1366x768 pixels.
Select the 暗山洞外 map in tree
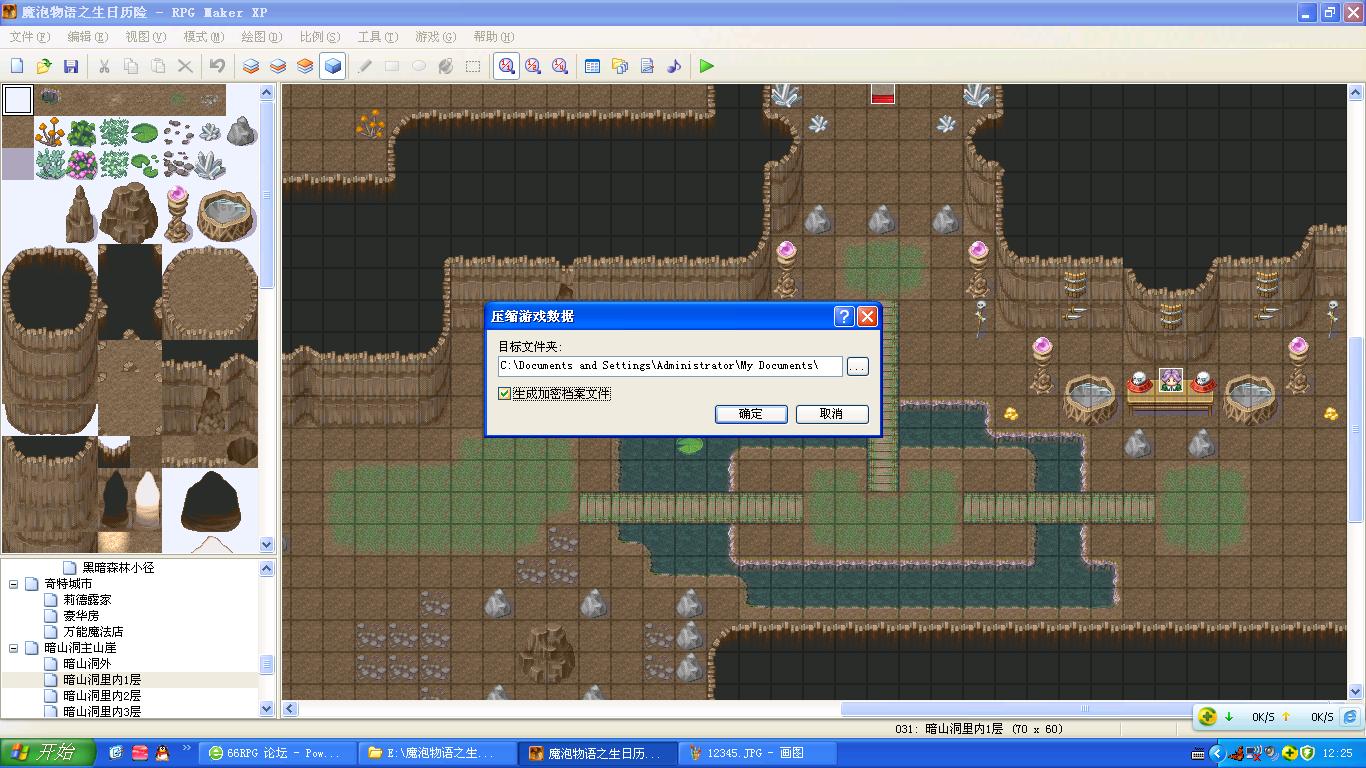pyautogui.click(x=87, y=664)
